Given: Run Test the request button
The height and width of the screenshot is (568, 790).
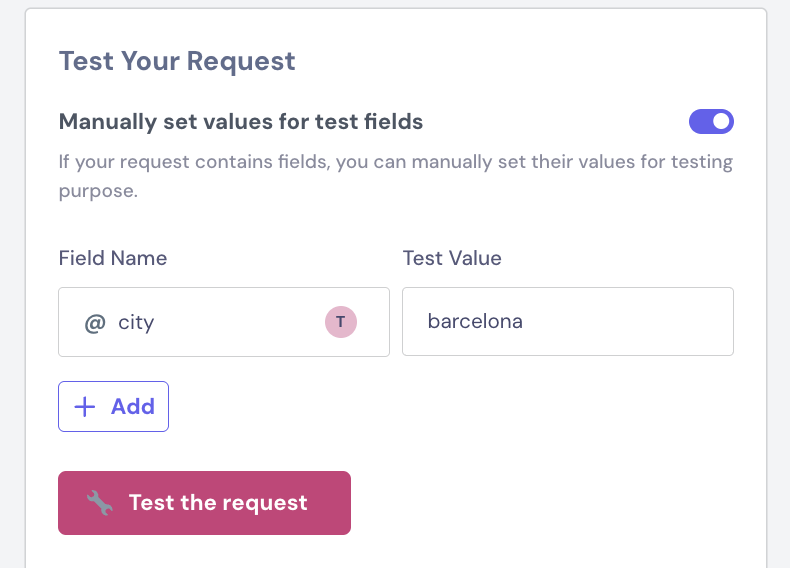Looking at the screenshot, I should [204, 503].
